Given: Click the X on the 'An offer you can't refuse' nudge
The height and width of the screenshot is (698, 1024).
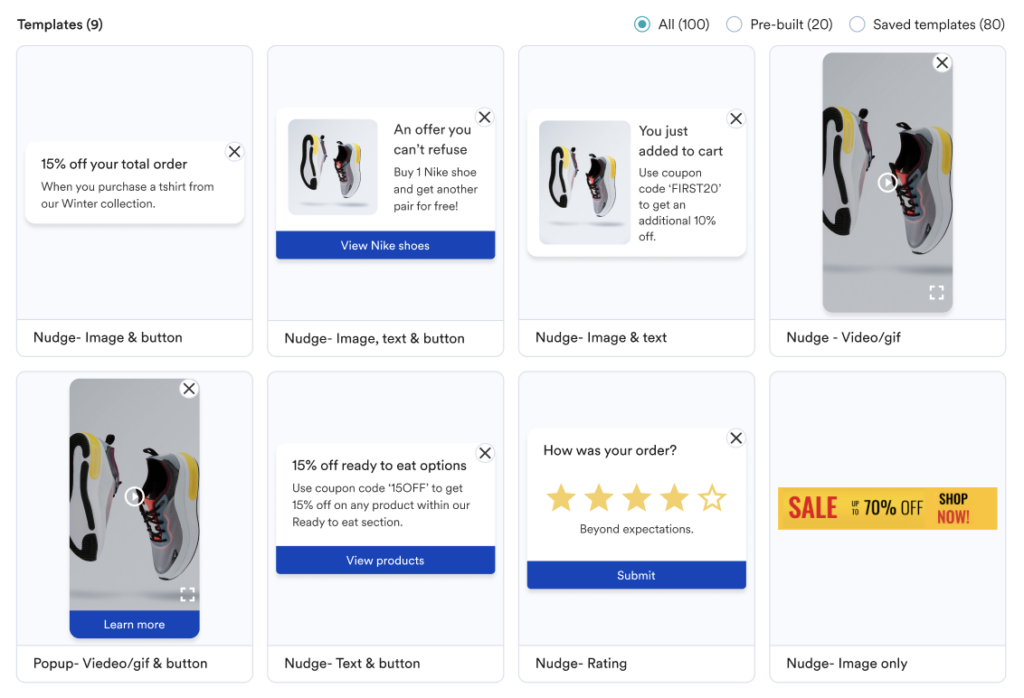Looking at the screenshot, I should coord(485,117).
